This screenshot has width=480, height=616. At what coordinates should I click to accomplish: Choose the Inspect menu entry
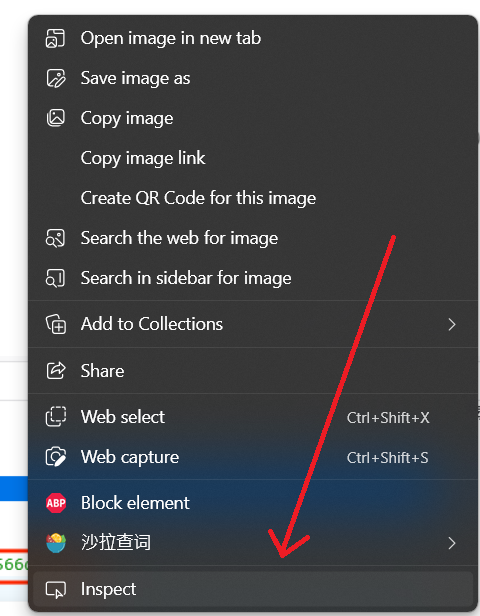253,589
